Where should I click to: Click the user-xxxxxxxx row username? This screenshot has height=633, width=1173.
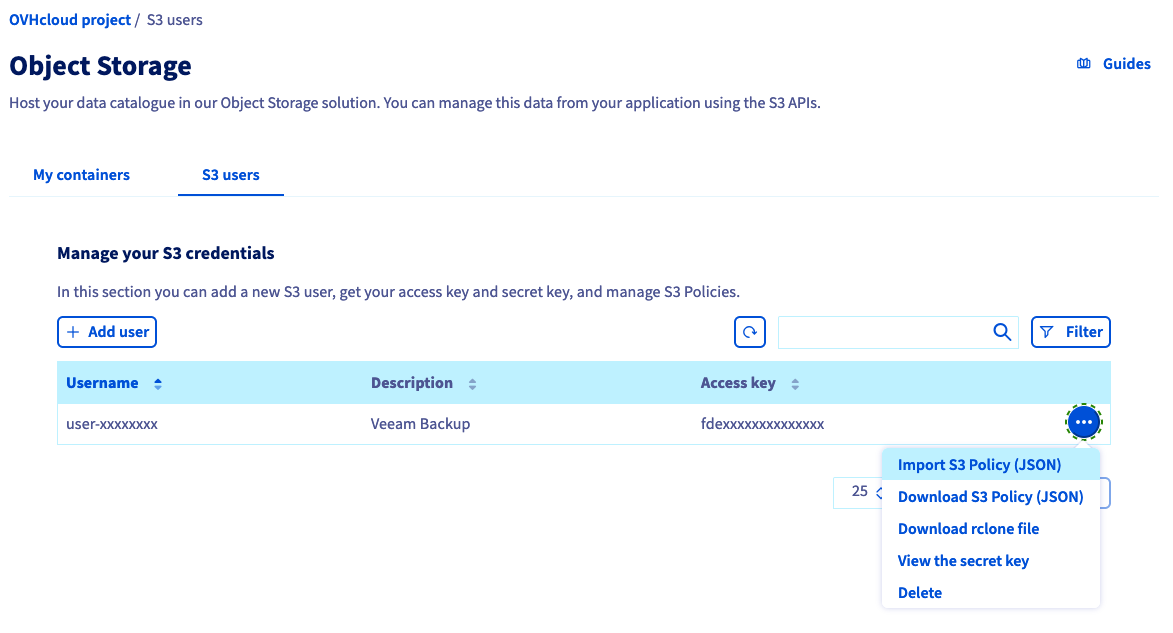[112, 424]
